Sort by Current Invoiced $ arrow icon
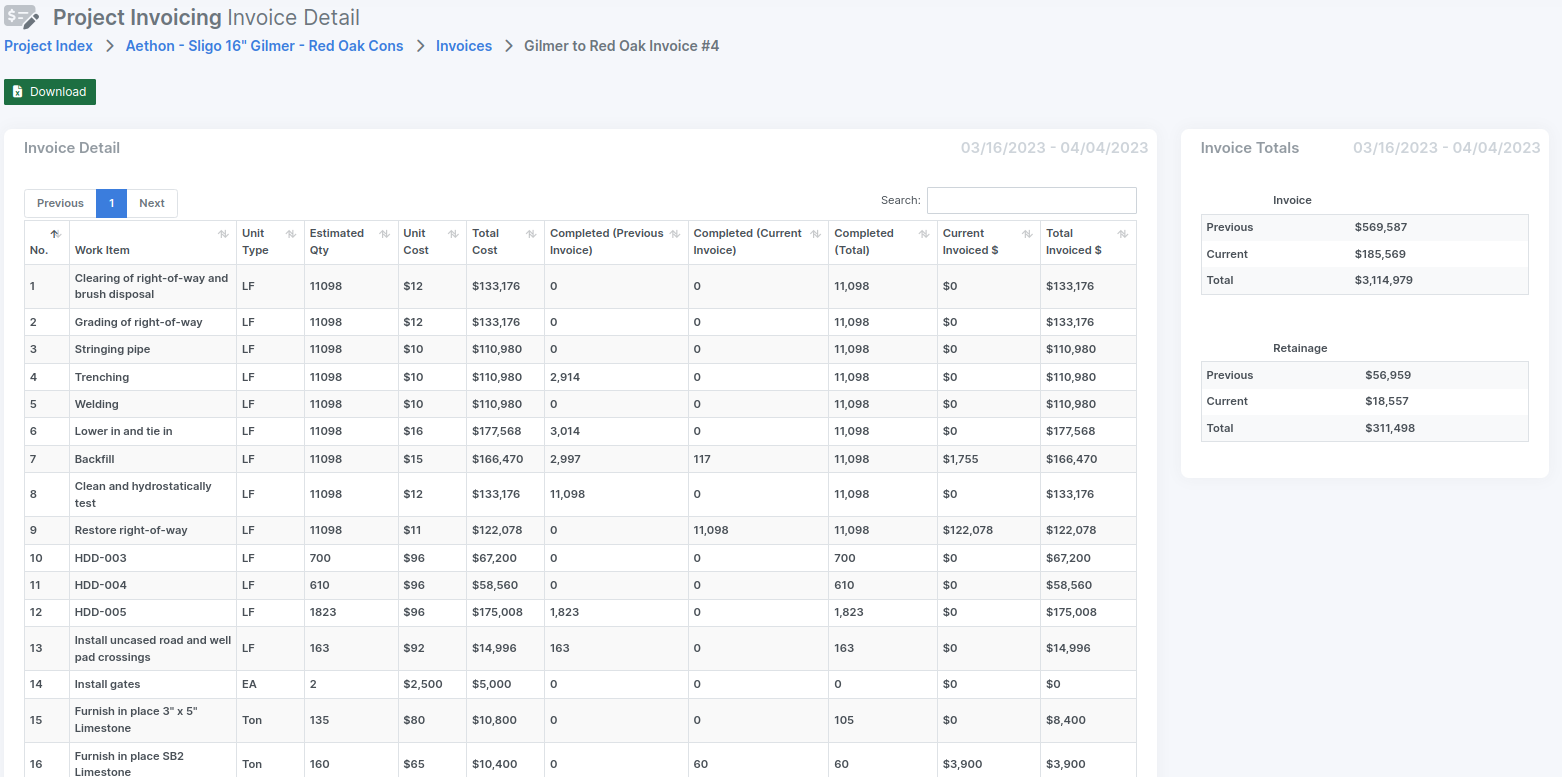The height and width of the screenshot is (777, 1562). 1027,234
